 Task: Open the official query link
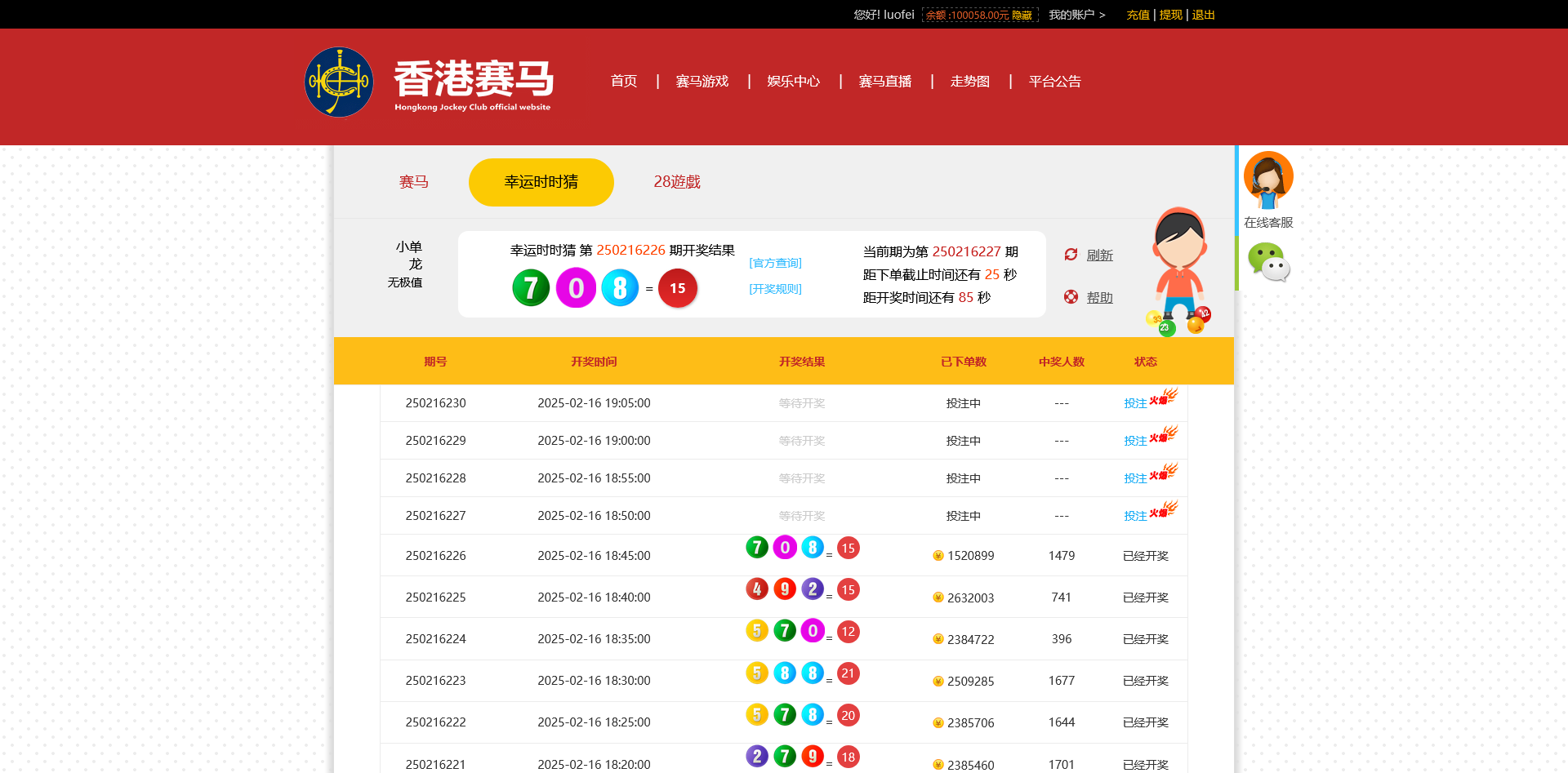click(x=775, y=263)
